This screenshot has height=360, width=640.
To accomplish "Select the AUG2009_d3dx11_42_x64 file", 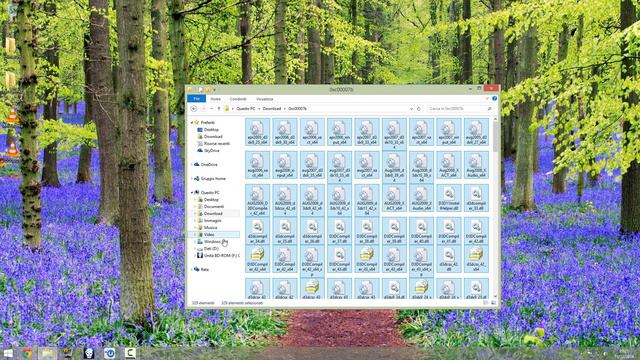I will pos(367,200).
